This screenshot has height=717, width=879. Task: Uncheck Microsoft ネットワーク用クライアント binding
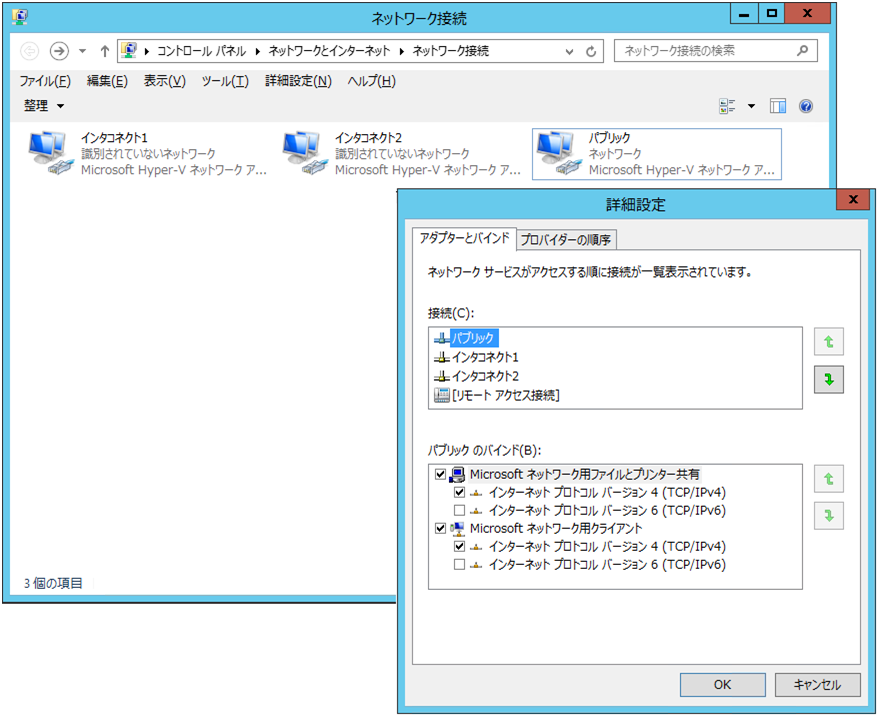pos(441,528)
